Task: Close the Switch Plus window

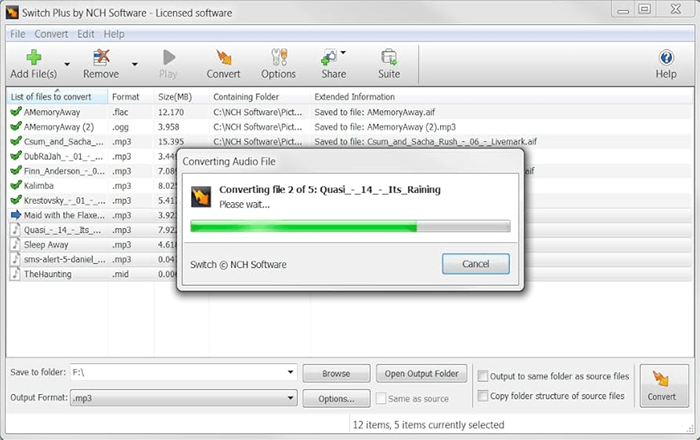Action: (x=676, y=9)
